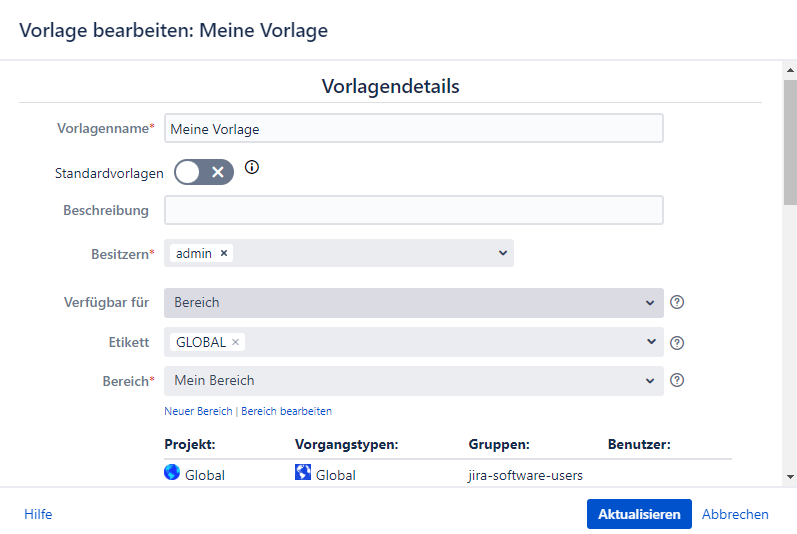Open the Hilfe link
The image size is (797, 534).
[38, 514]
